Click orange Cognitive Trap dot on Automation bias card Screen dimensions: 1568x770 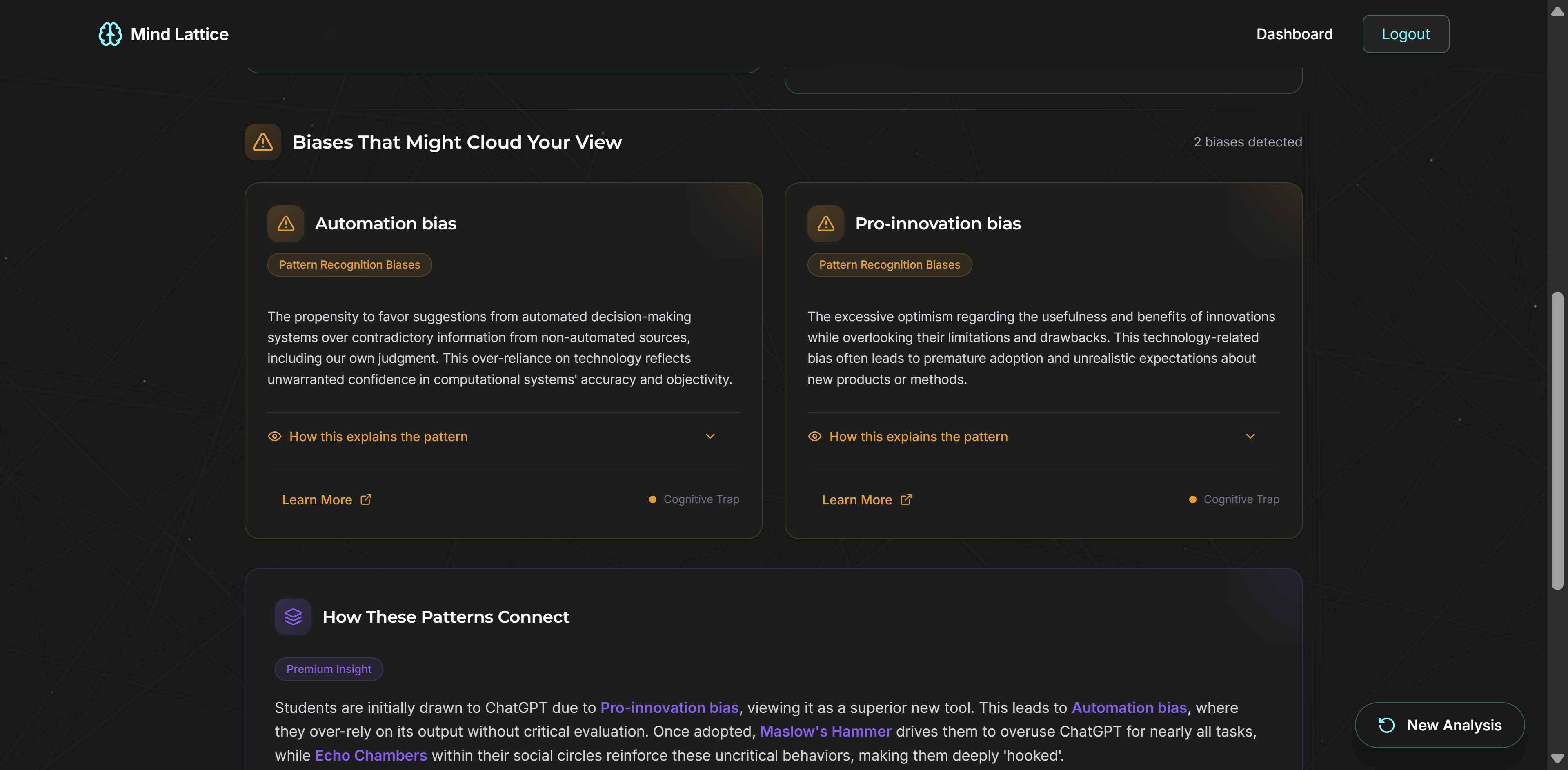652,499
